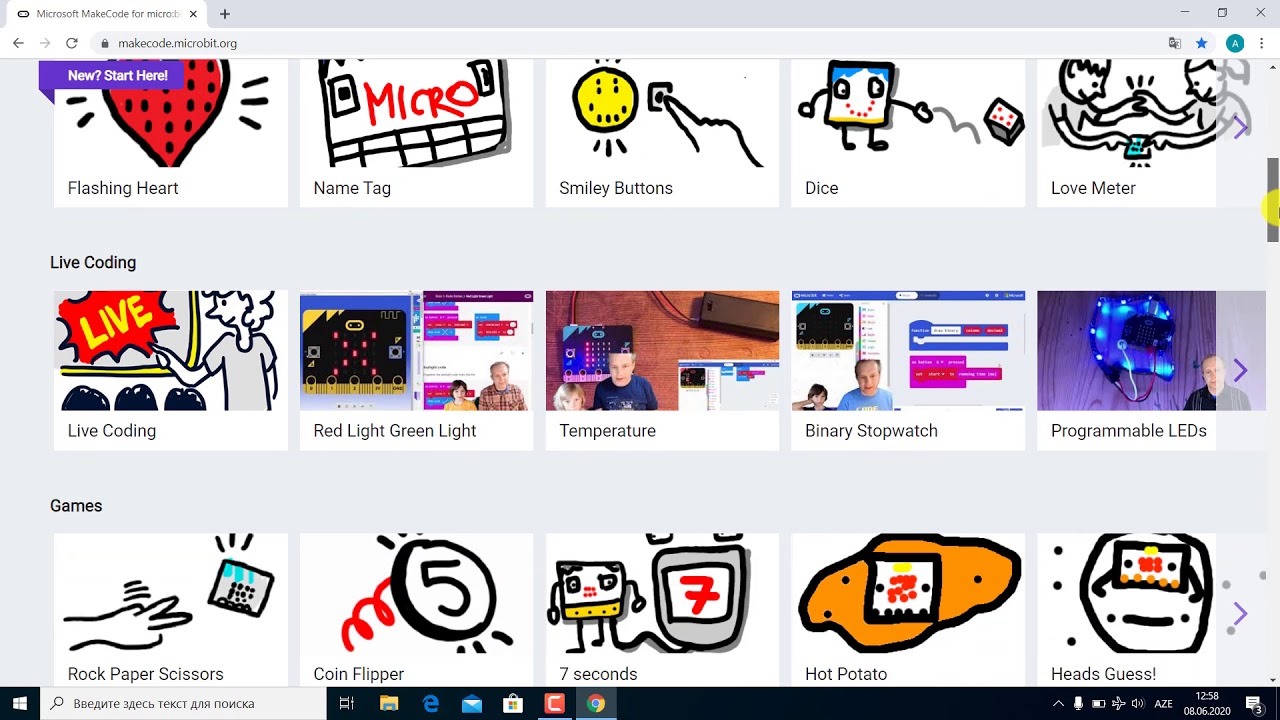Click the Name Tag title text
Viewport: 1280px width, 720px height.
click(x=352, y=188)
